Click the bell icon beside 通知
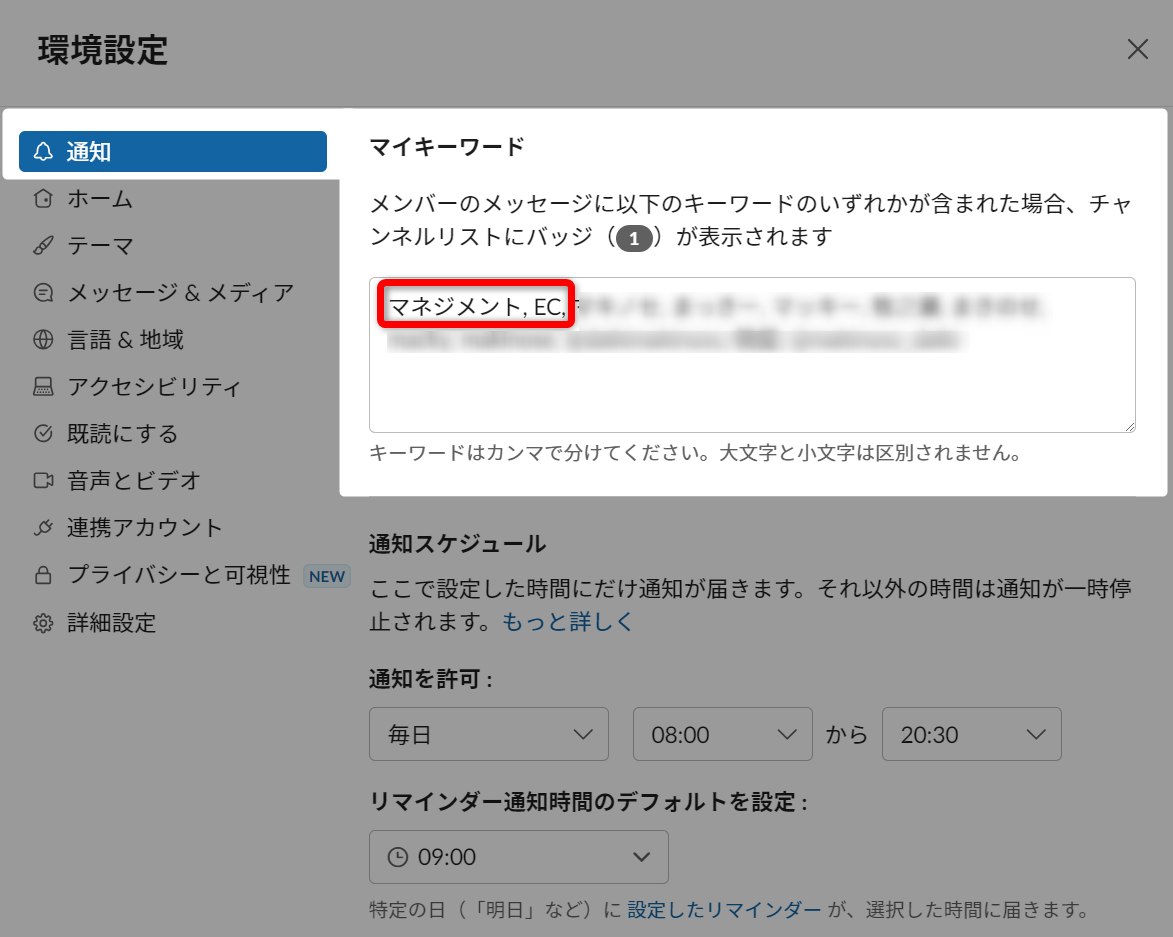Image resolution: width=1173 pixels, height=937 pixels. [43, 152]
